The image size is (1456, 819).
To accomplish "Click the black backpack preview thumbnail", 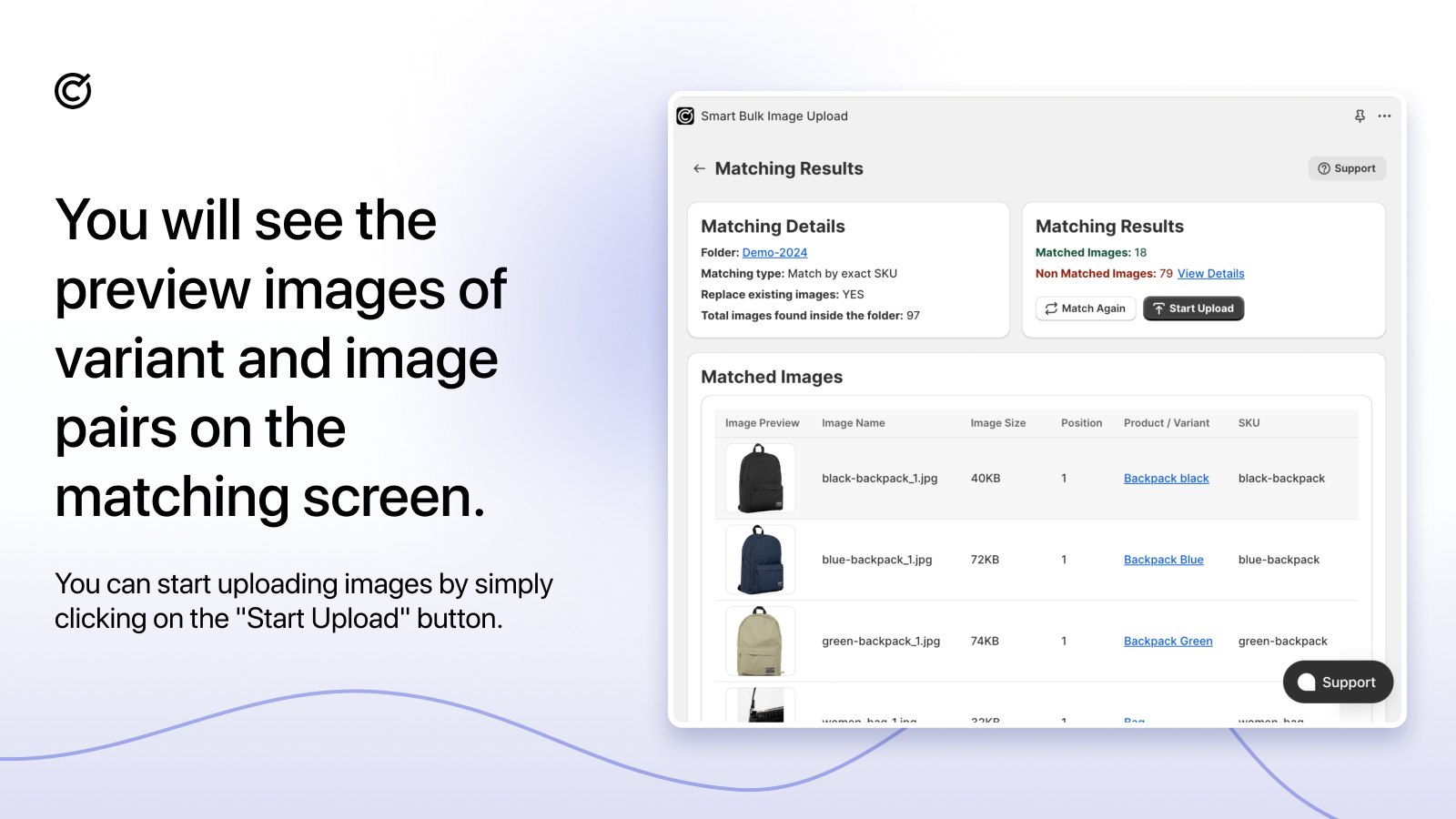I will click(760, 479).
